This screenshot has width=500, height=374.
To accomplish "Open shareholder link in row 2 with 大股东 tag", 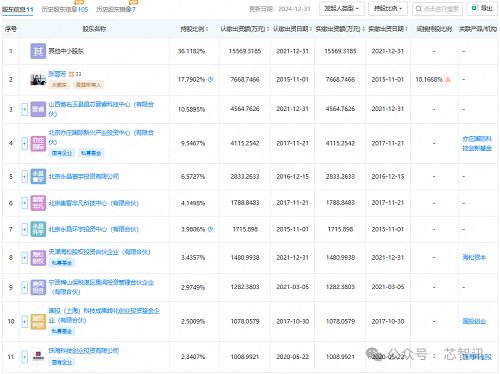I will 57,74.
